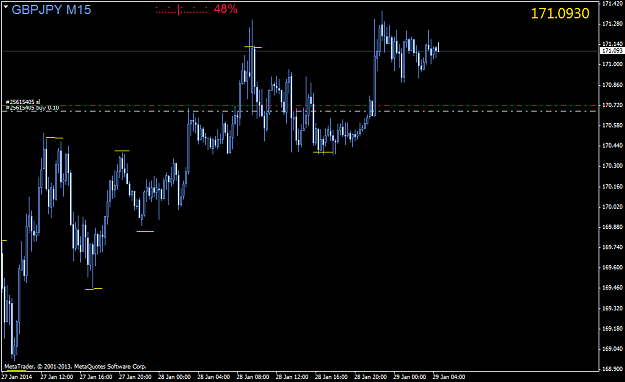Click the 27 Jan 12:00 time label
Screen dimensions: 625x382
point(57,377)
